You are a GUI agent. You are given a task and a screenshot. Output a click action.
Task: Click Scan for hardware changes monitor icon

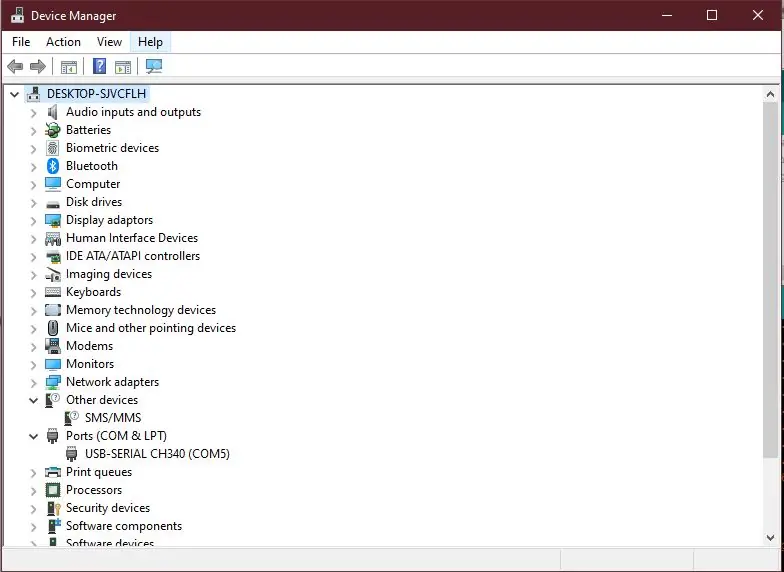tap(154, 66)
